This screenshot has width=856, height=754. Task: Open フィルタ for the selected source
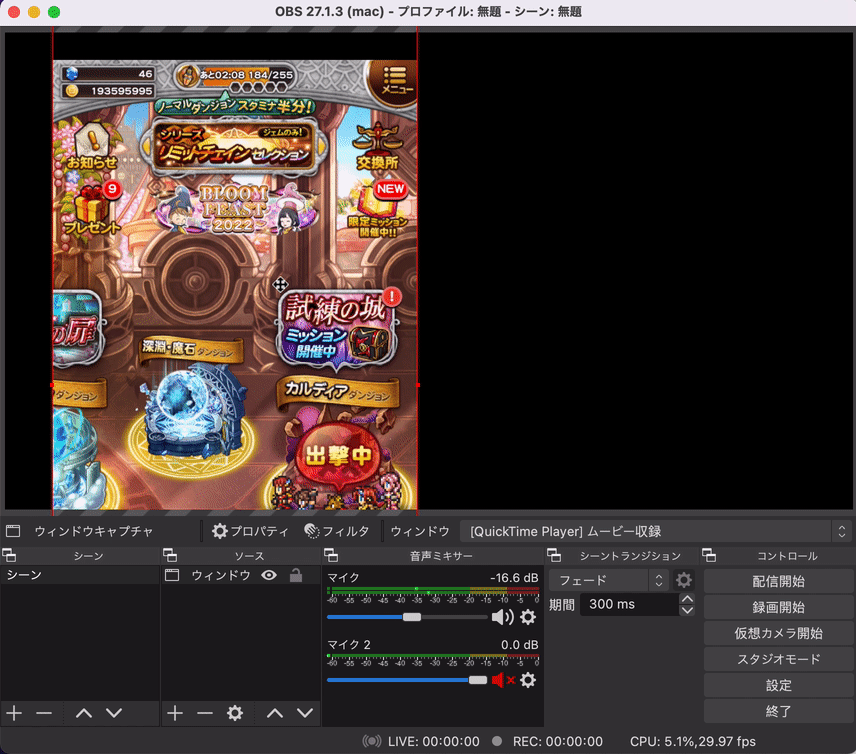(x=336, y=531)
